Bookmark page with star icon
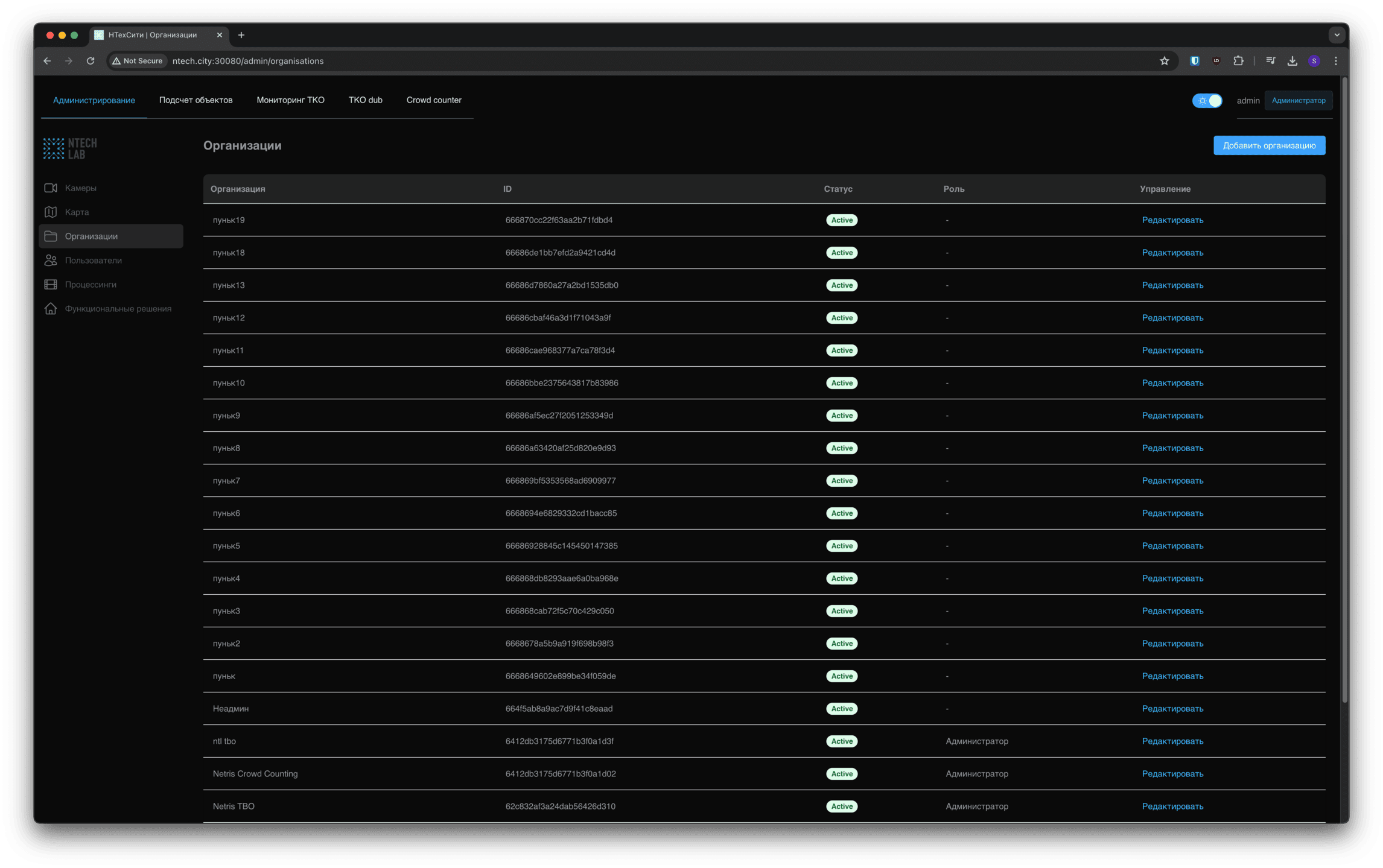 (1164, 61)
